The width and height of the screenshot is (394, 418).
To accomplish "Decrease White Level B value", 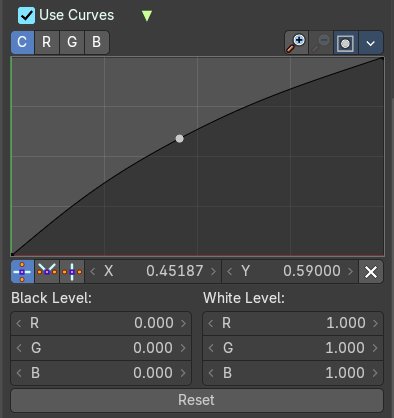I will [211, 373].
